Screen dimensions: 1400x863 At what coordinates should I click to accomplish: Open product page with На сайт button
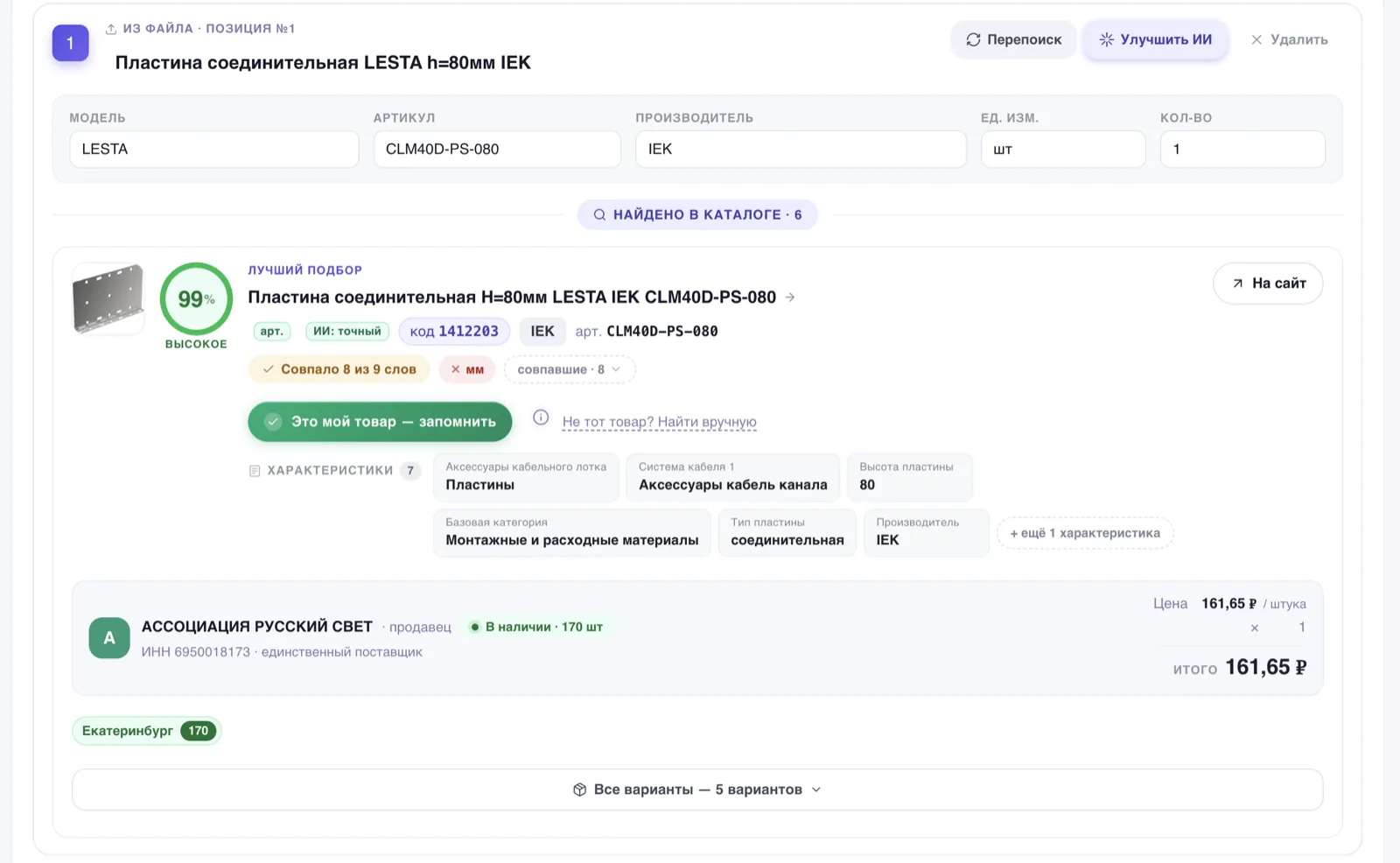point(1268,283)
